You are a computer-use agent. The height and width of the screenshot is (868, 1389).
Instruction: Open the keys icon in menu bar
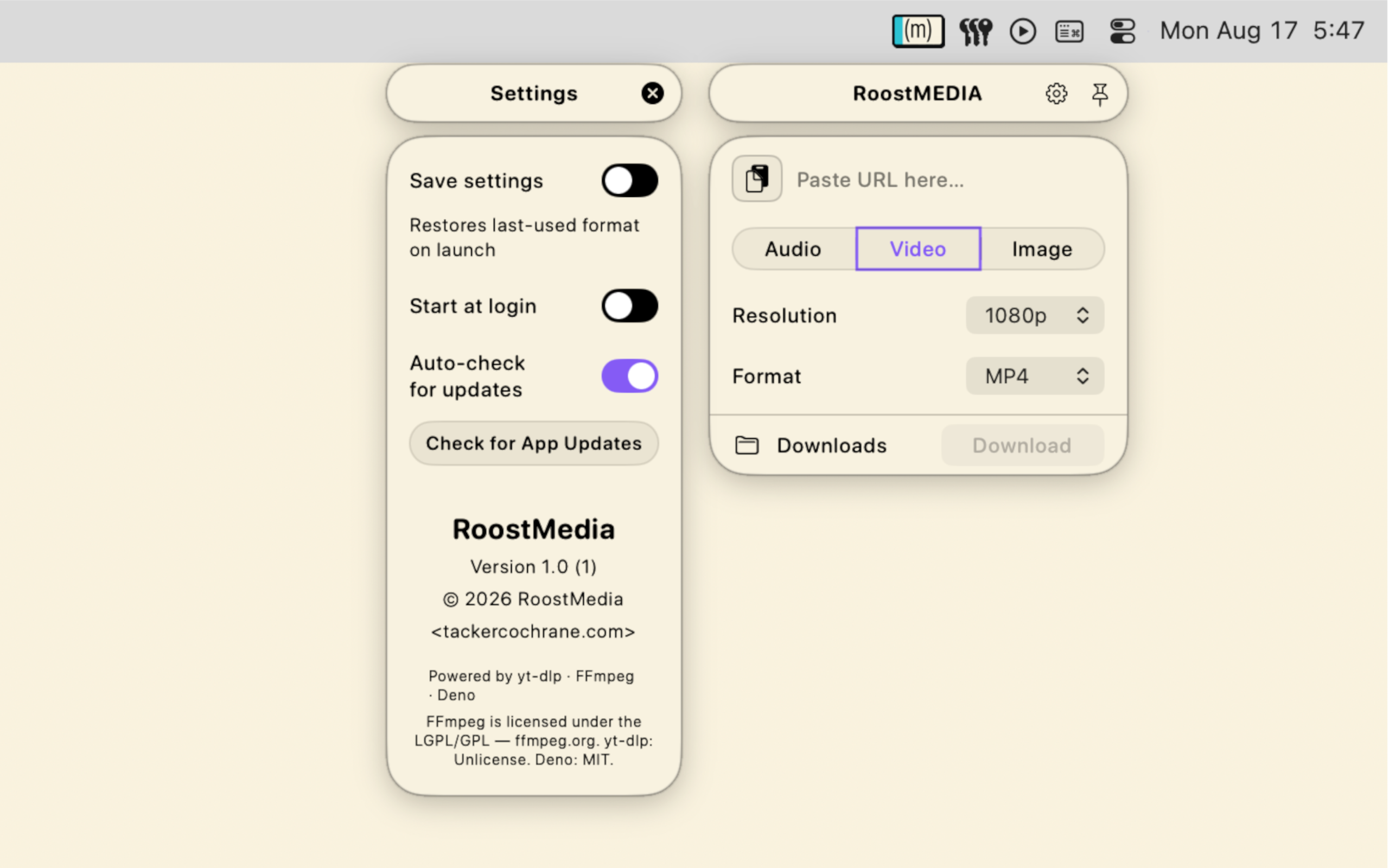[x=976, y=31]
